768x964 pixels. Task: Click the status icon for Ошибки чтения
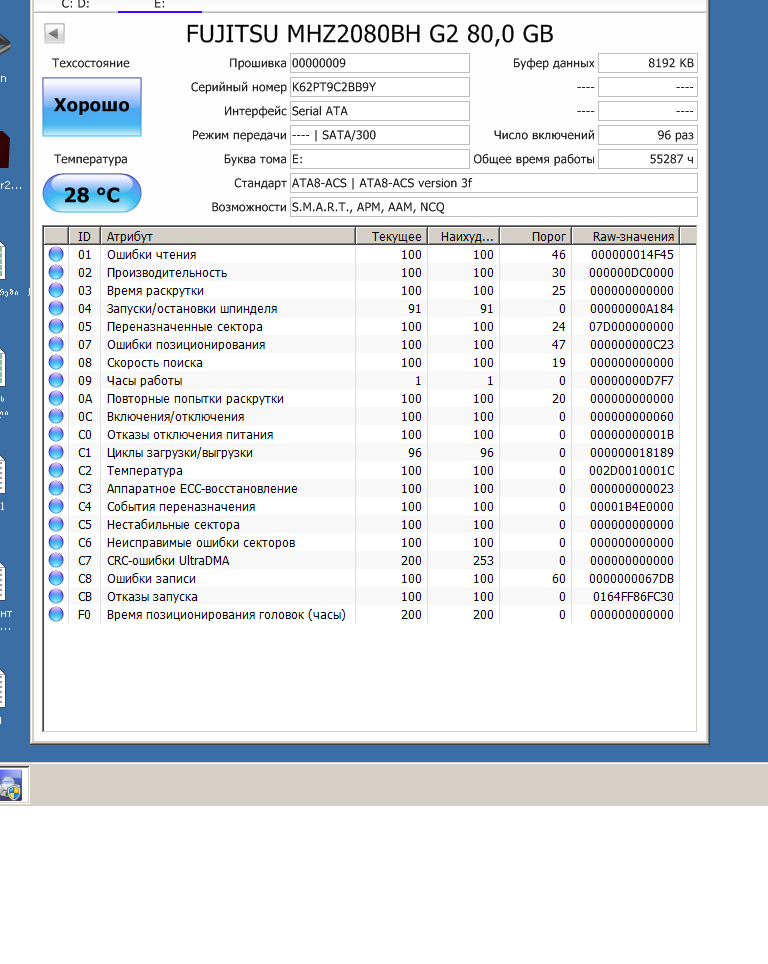56,255
